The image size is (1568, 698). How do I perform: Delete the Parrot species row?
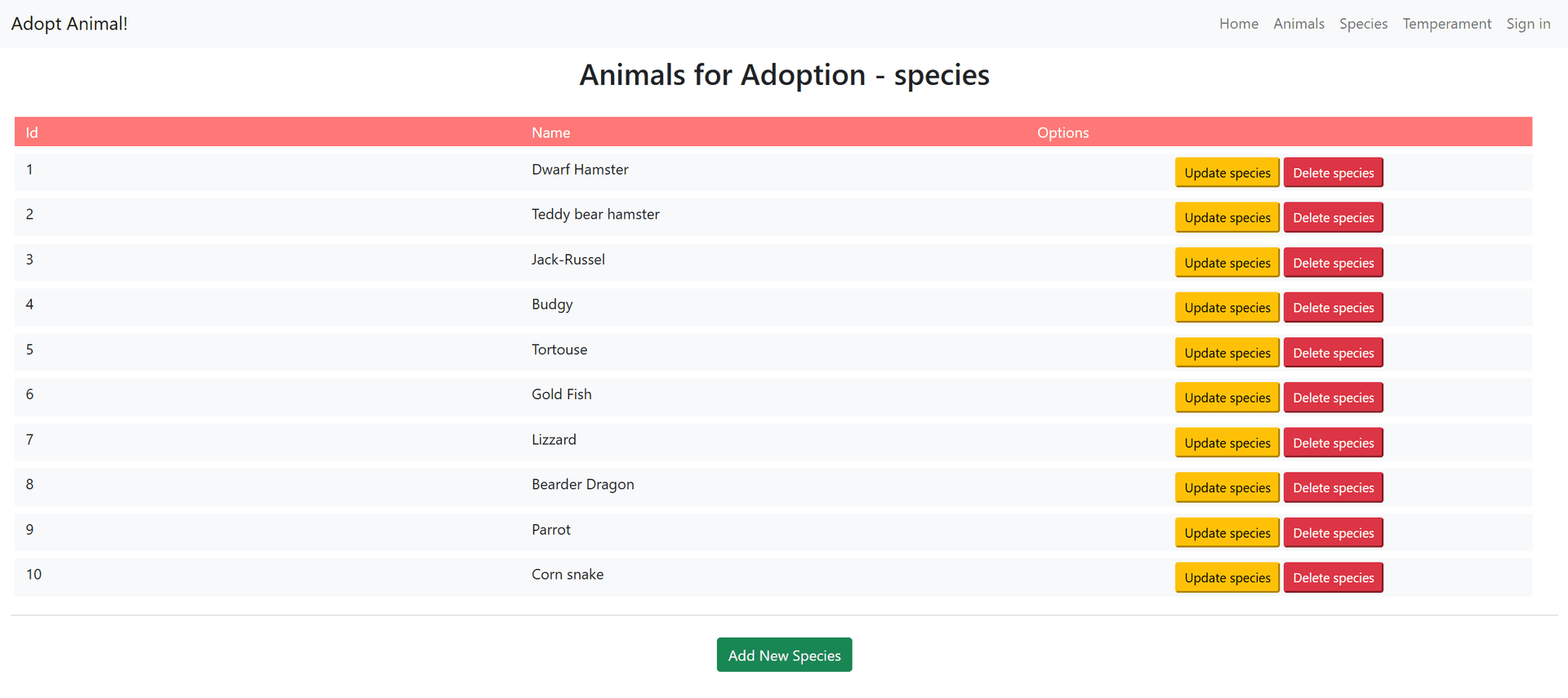tap(1333, 533)
